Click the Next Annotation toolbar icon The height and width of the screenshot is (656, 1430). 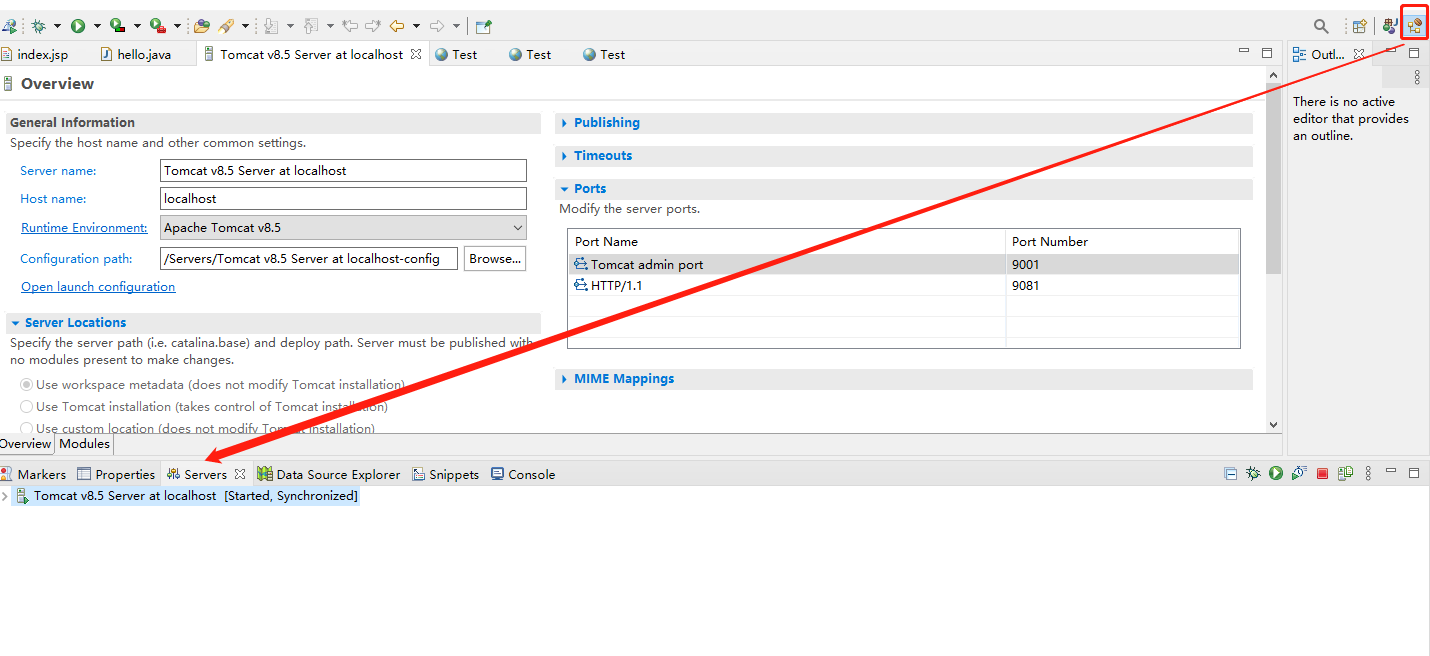271,26
